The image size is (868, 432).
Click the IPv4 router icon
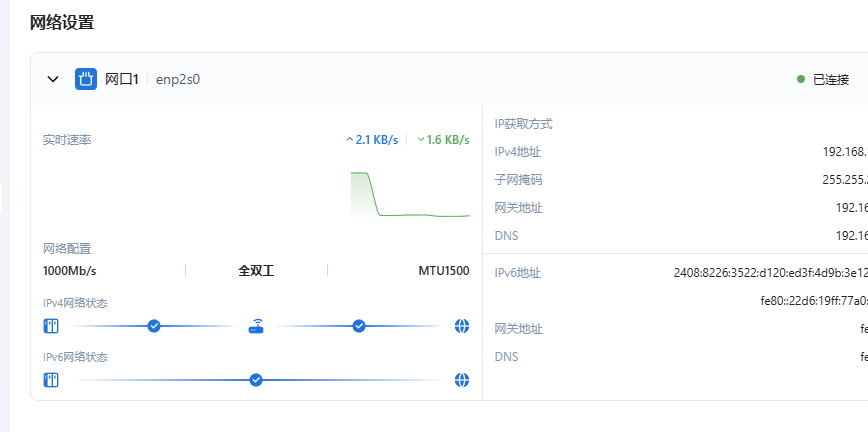pos(256,326)
